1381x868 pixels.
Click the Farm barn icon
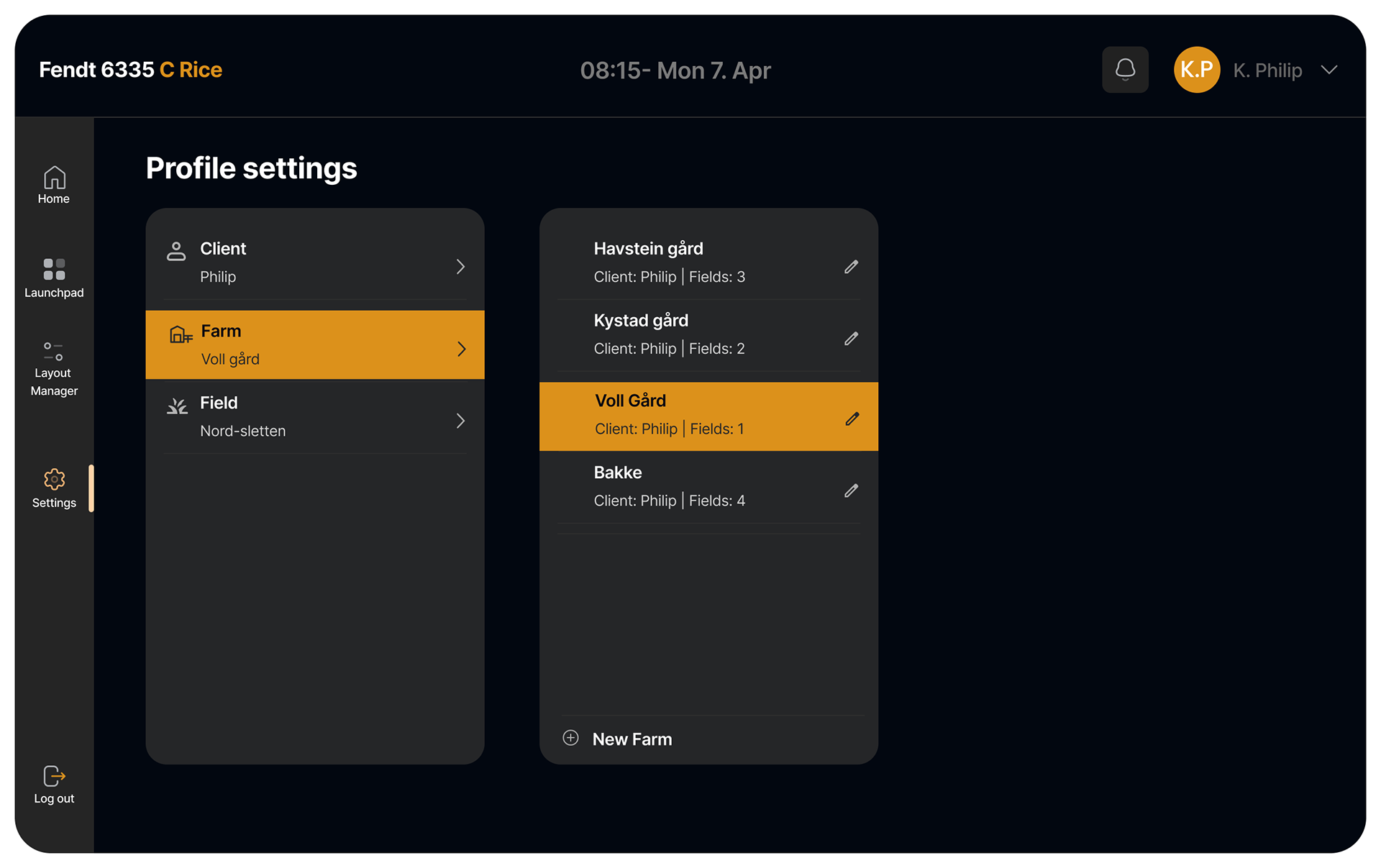(x=181, y=334)
